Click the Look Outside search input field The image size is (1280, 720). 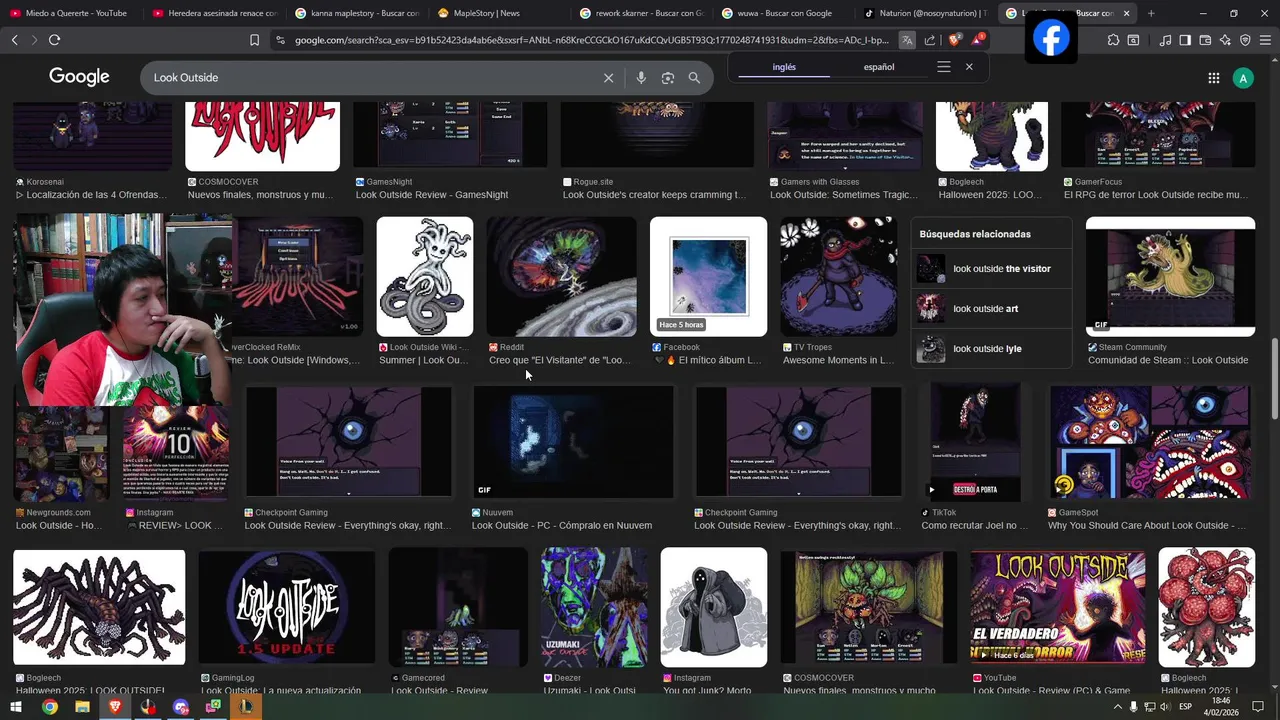[370, 77]
